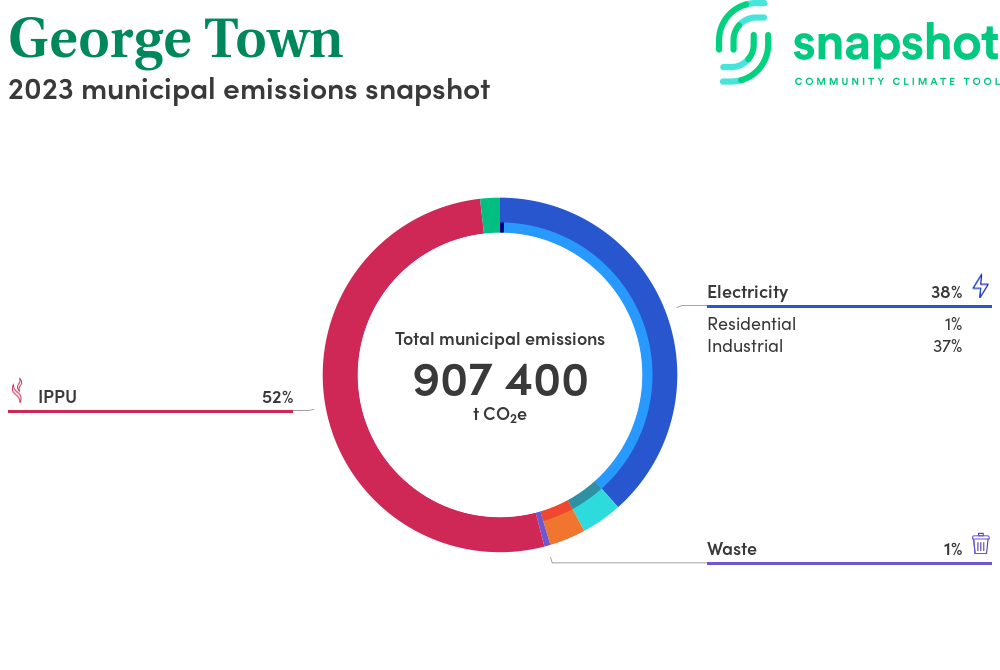The image size is (1000, 670).
Task: Click the IPPU category label
Action: (x=57, y=397)
